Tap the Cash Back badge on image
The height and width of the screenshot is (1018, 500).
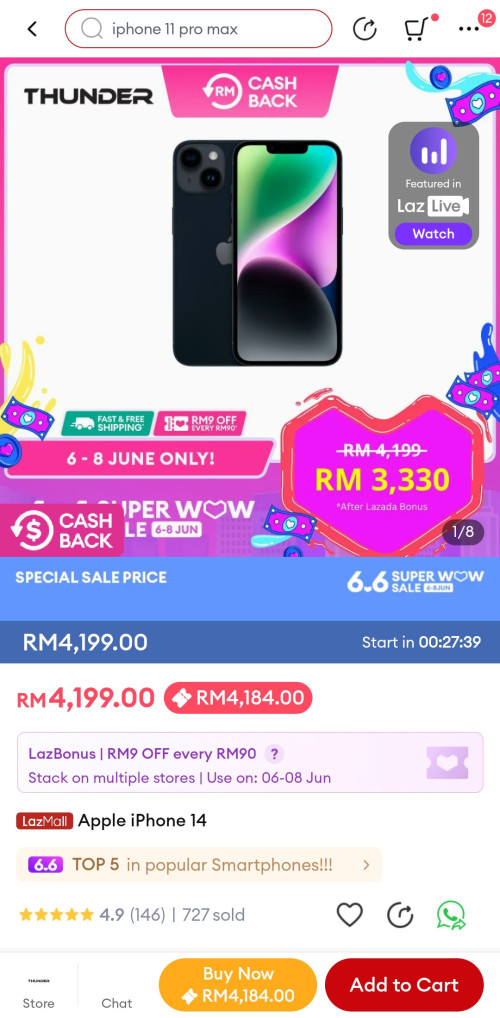pyautogui.click(x=62, y=530)
